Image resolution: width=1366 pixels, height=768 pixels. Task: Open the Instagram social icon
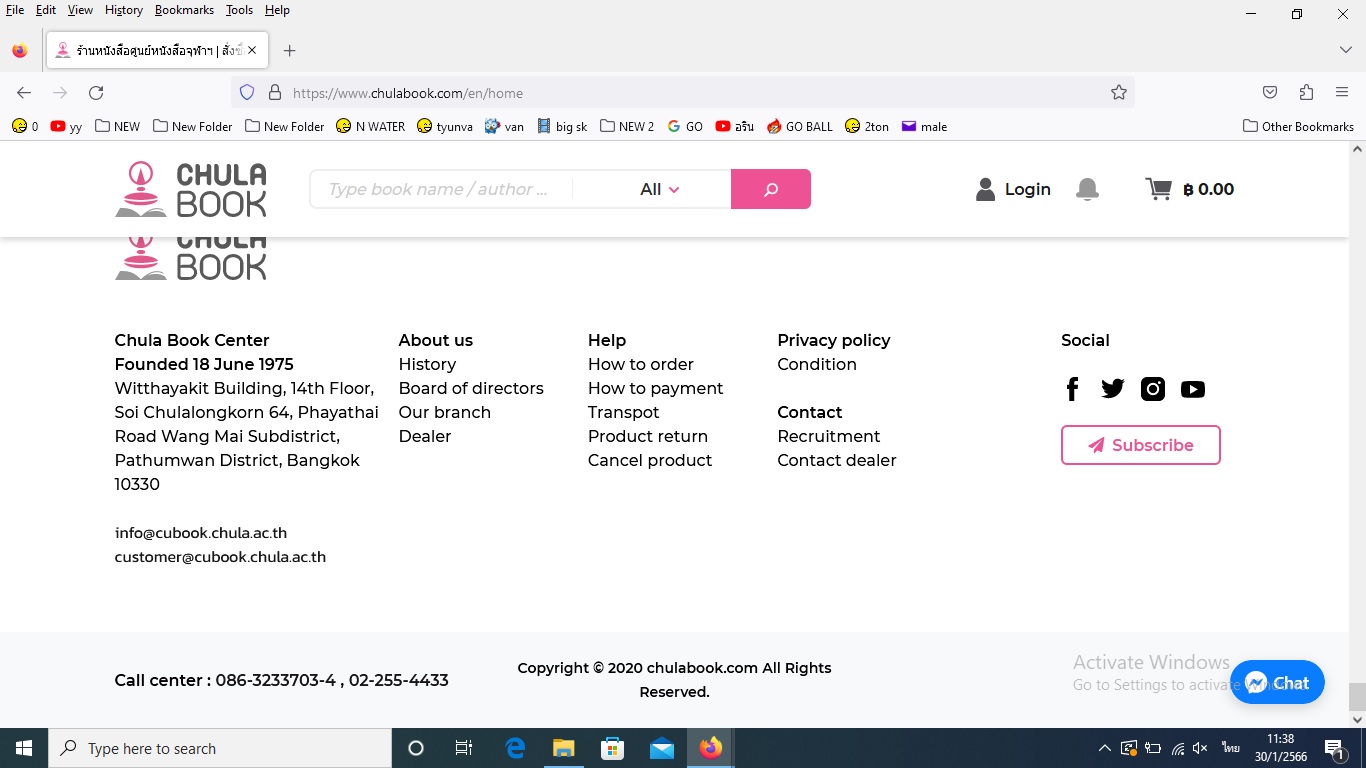click(x=1153, y=389)
